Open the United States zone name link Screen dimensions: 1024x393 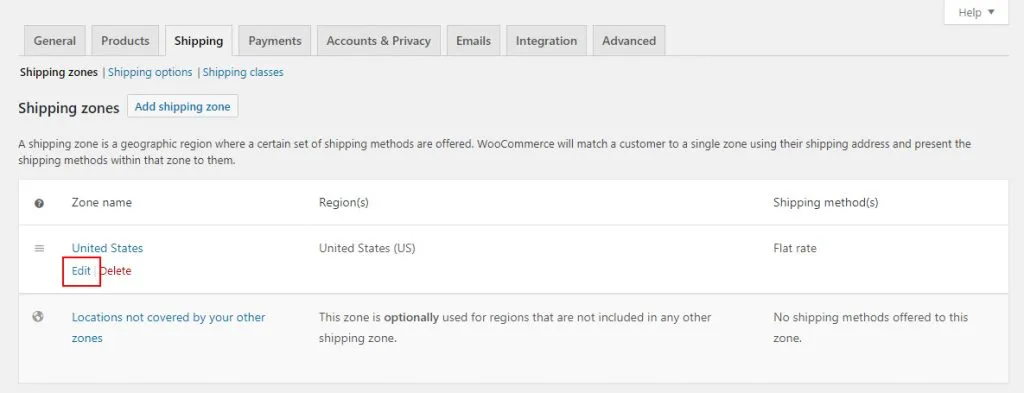(x=107, y=248)
